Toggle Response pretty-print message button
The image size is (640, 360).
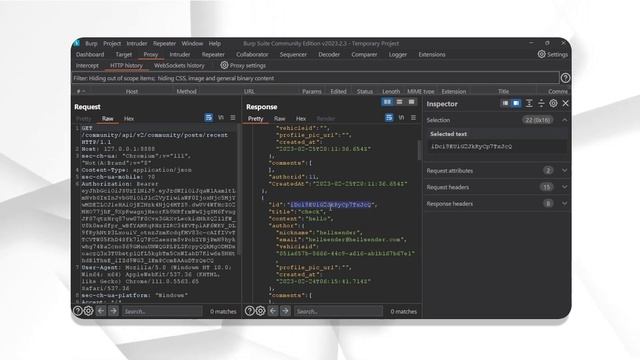pos(389,118)
